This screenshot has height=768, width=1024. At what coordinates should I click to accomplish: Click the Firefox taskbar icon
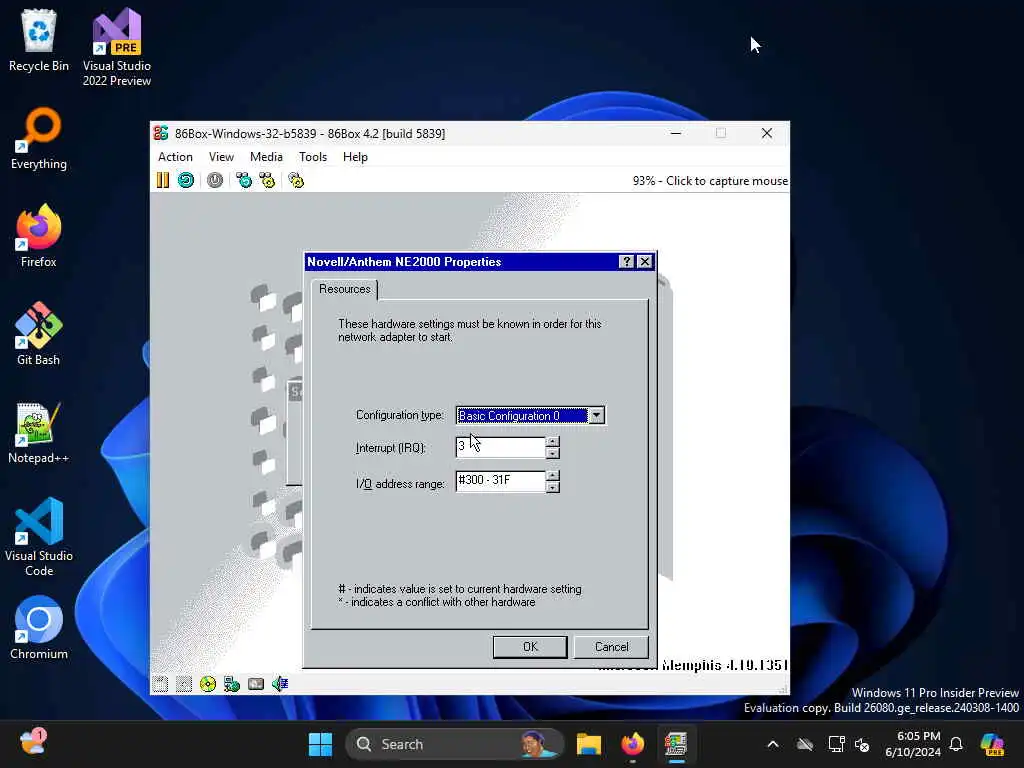click(x=632, y=744)
